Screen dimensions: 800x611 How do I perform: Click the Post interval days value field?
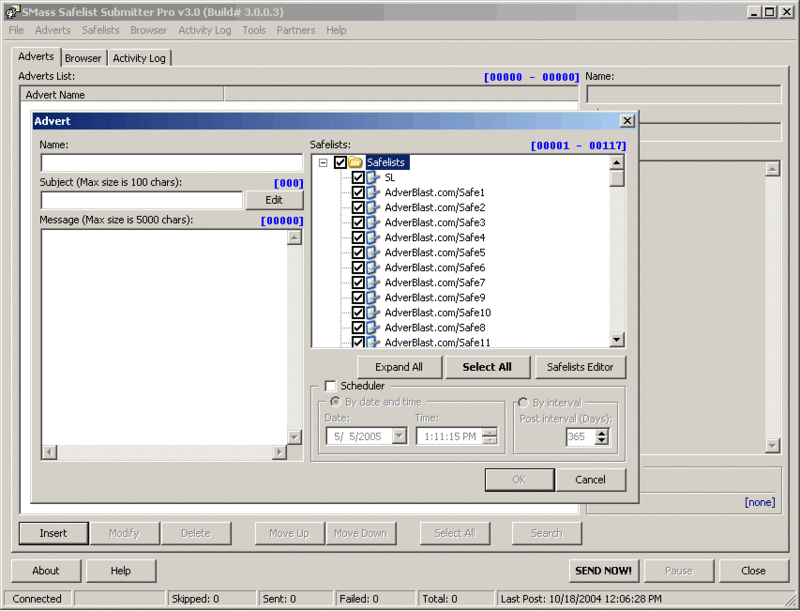pos(581,437)
